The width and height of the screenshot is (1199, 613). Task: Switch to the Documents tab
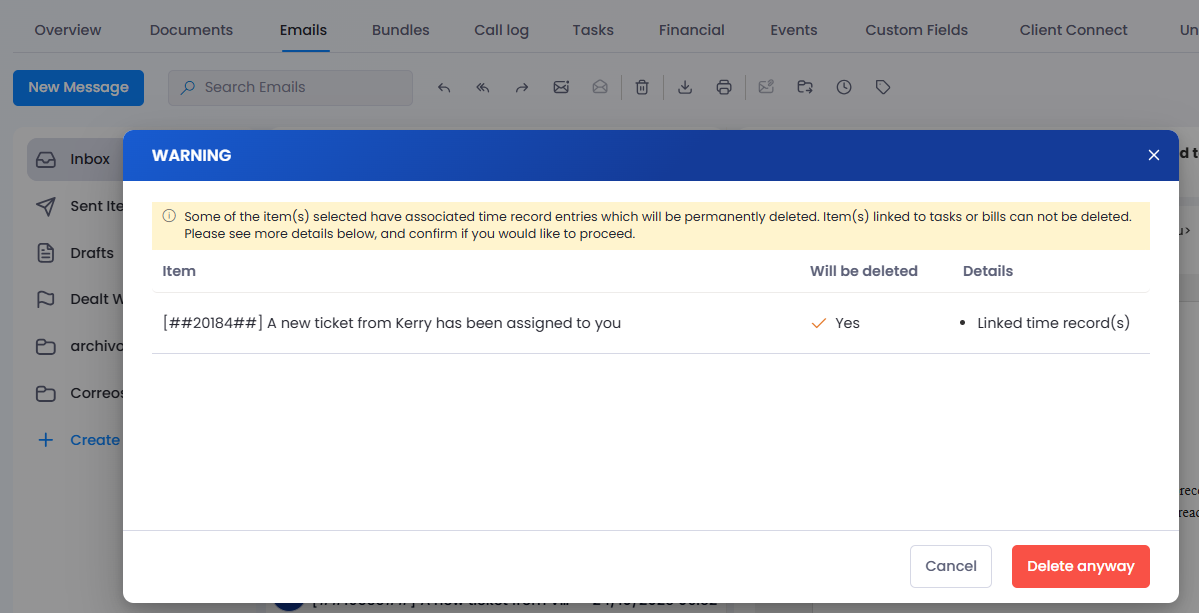[x=191, y=30]
